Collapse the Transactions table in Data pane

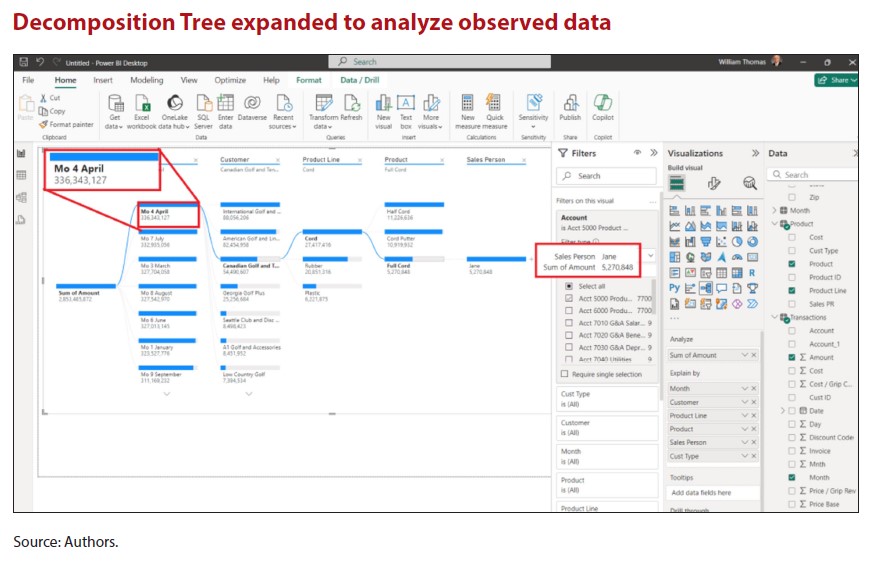click(775, 317)
